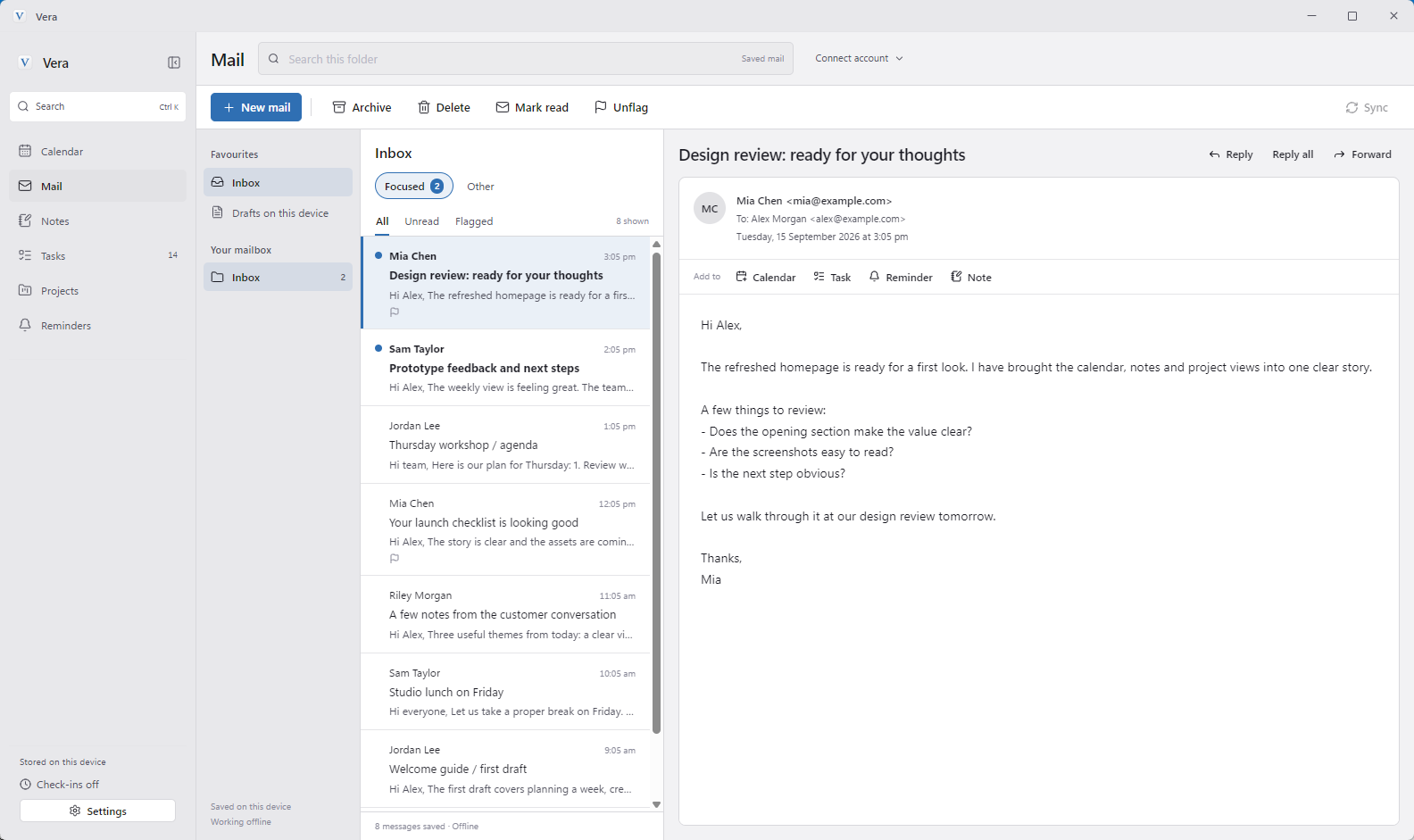Image resolution: width=1414 pixels, height=840 pixels.
Task: Open the Connect account dropdown
Action: 859,58
